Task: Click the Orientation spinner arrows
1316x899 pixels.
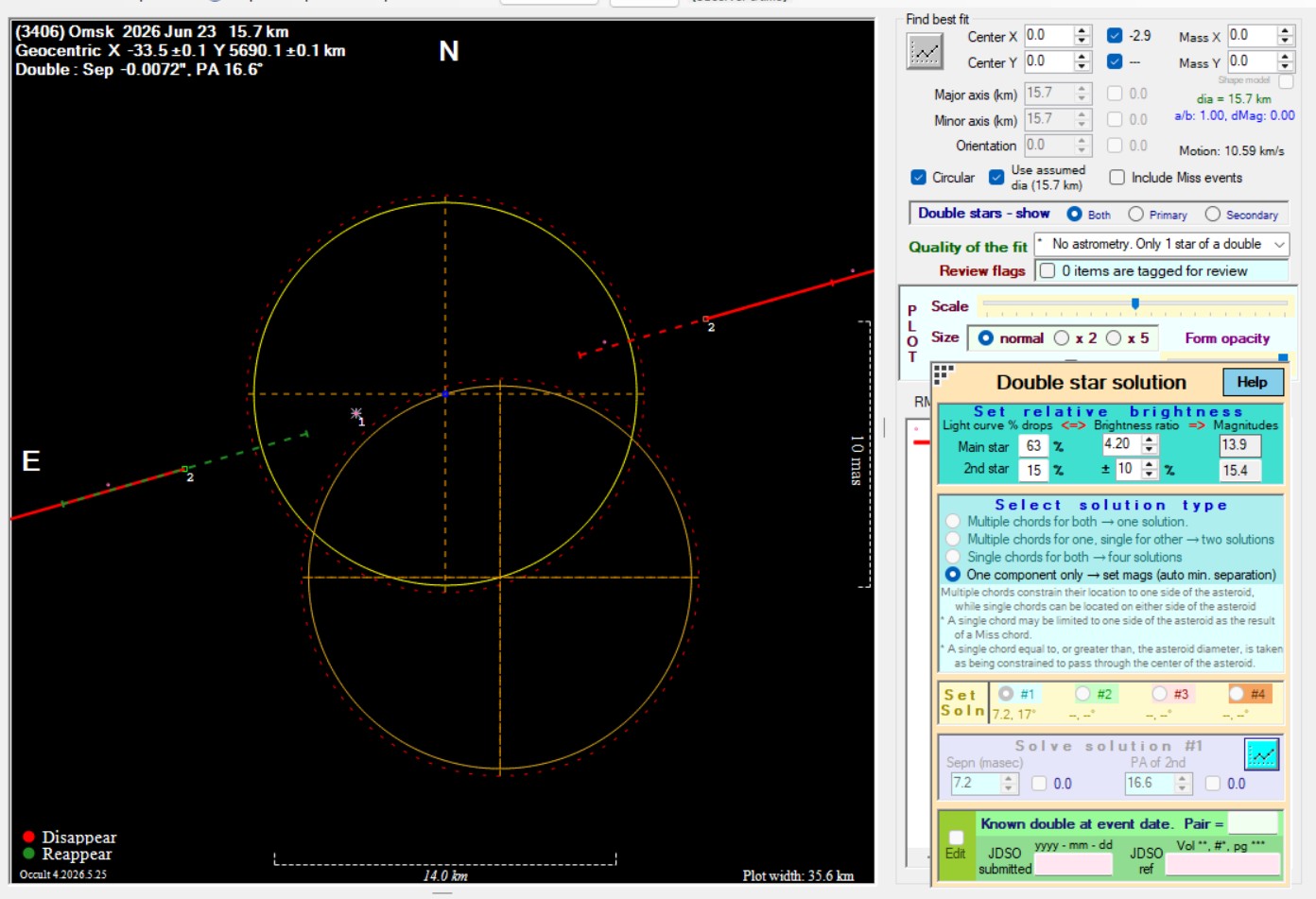Action: point(1082,146)
